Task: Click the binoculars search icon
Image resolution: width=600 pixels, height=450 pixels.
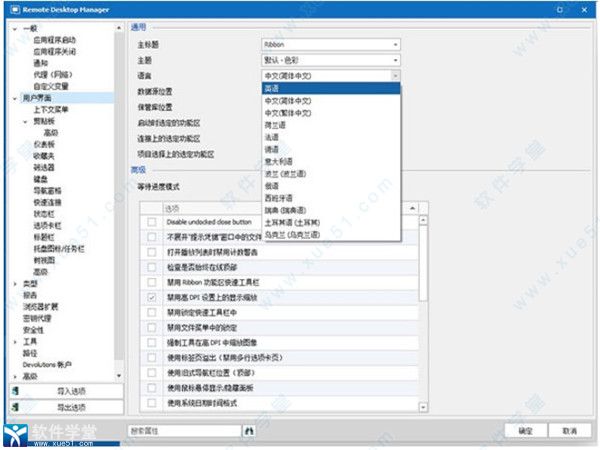Action: tap(249, 431)
